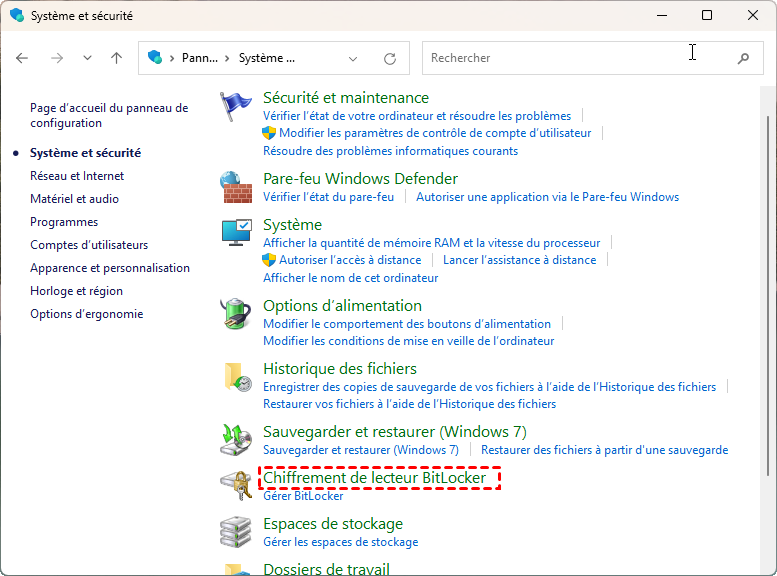This screenshot has width=777, height=576.
Task: Expand the address bar history dropdown
Action: point(353,58)
